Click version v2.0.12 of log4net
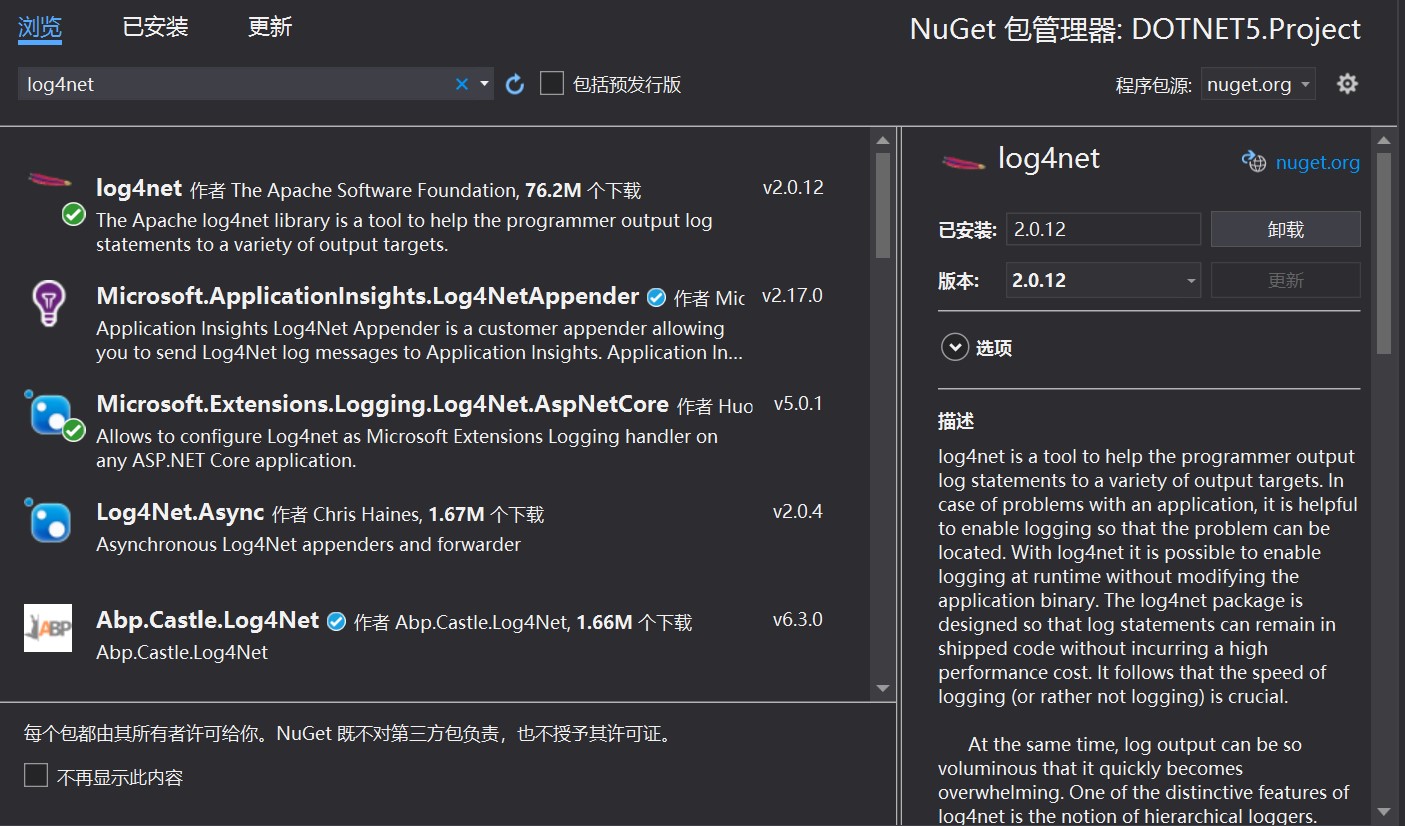Screen dimensions: 1405x826 pos(793,187)
